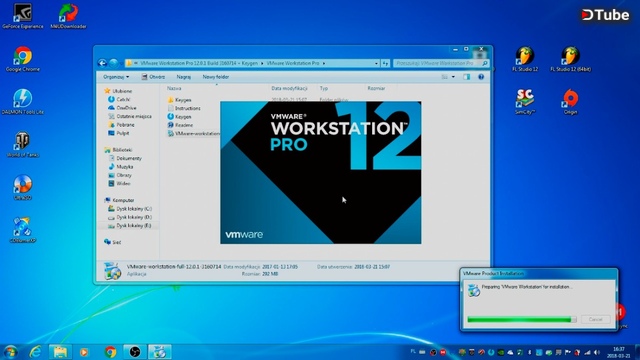Open the Origin desktop shortcut
The width and height of the screenshot is (640, 360).
(570, 102)
